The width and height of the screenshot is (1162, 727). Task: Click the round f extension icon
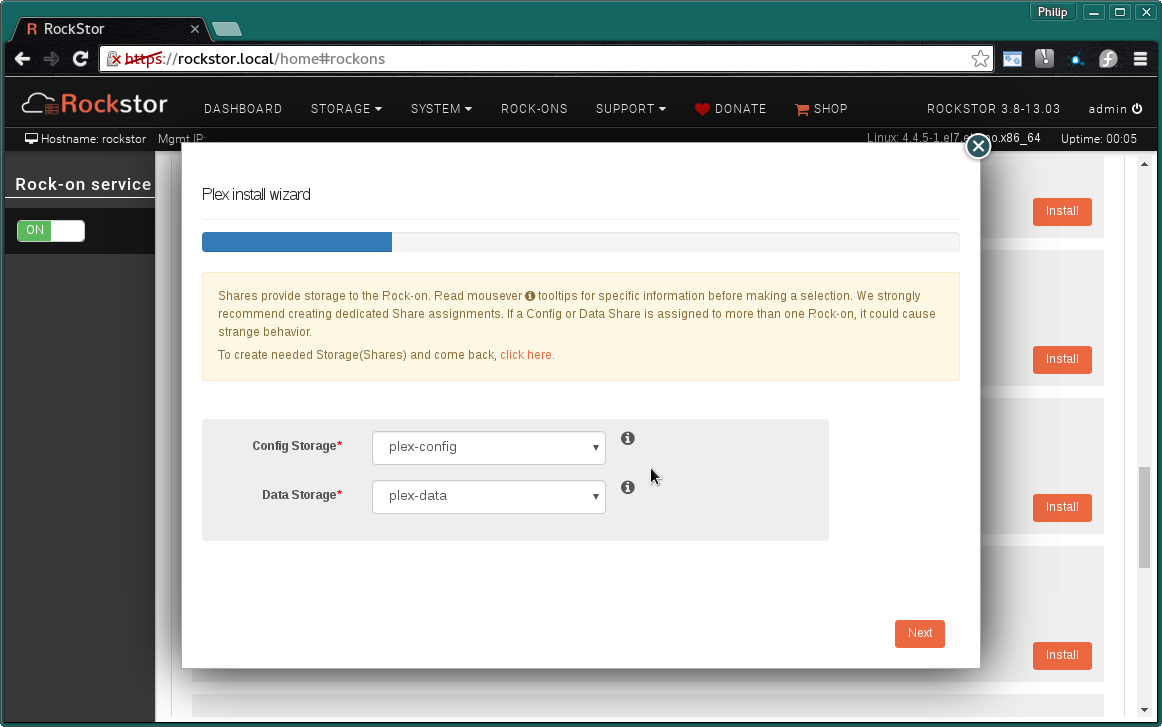pos(1108,59)
